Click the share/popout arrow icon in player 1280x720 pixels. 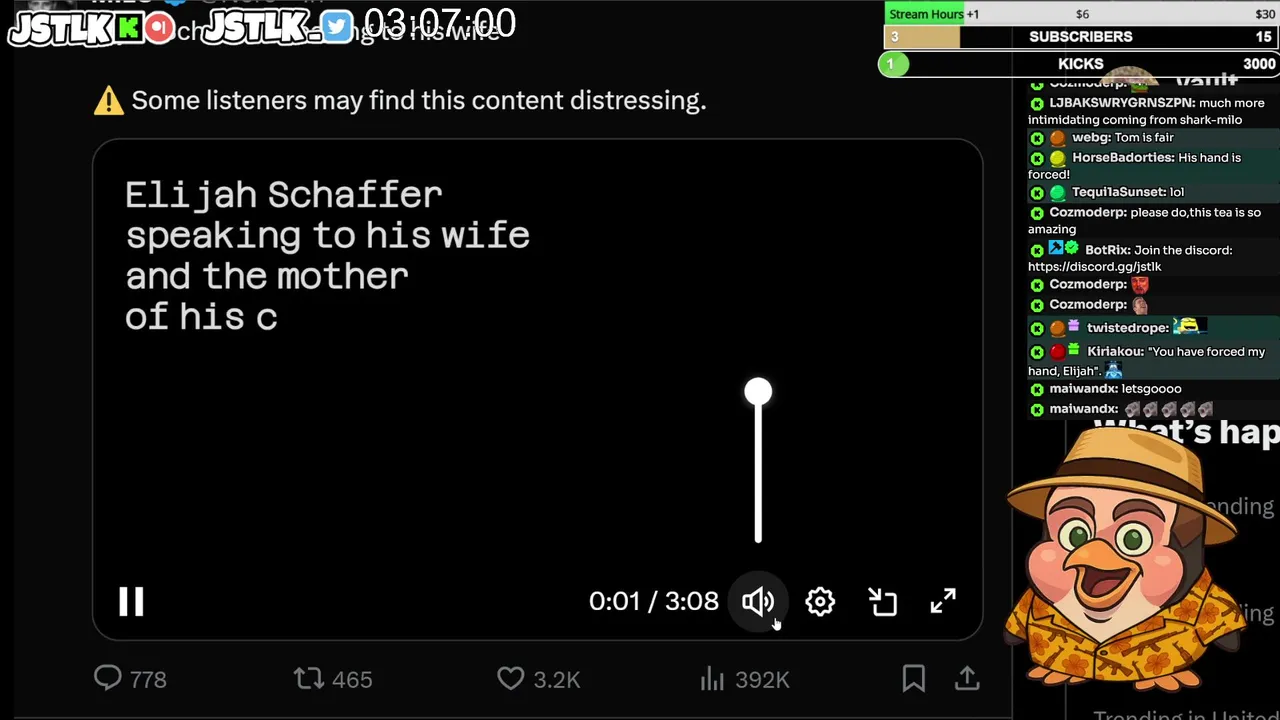point(882,601)
